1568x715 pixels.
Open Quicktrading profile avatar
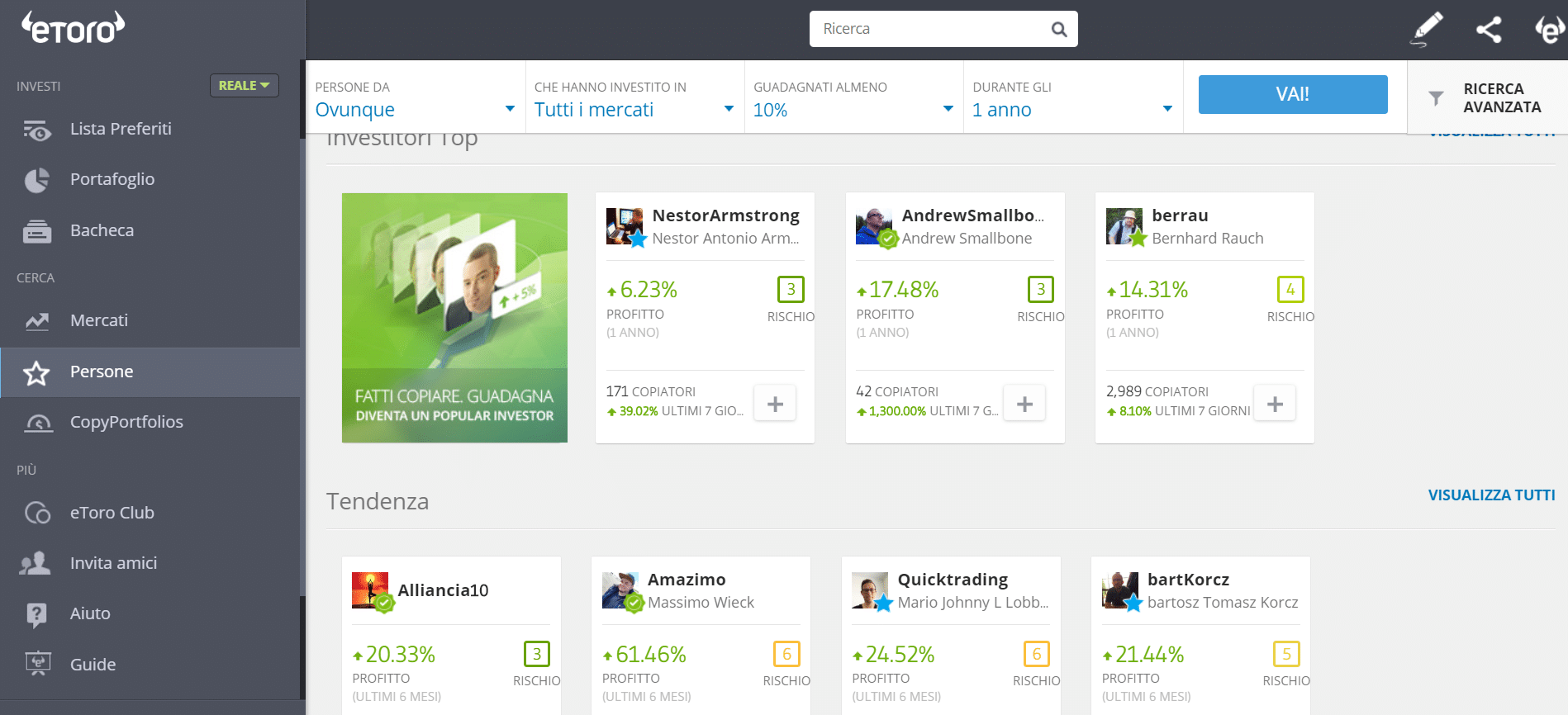coord(870,590)
